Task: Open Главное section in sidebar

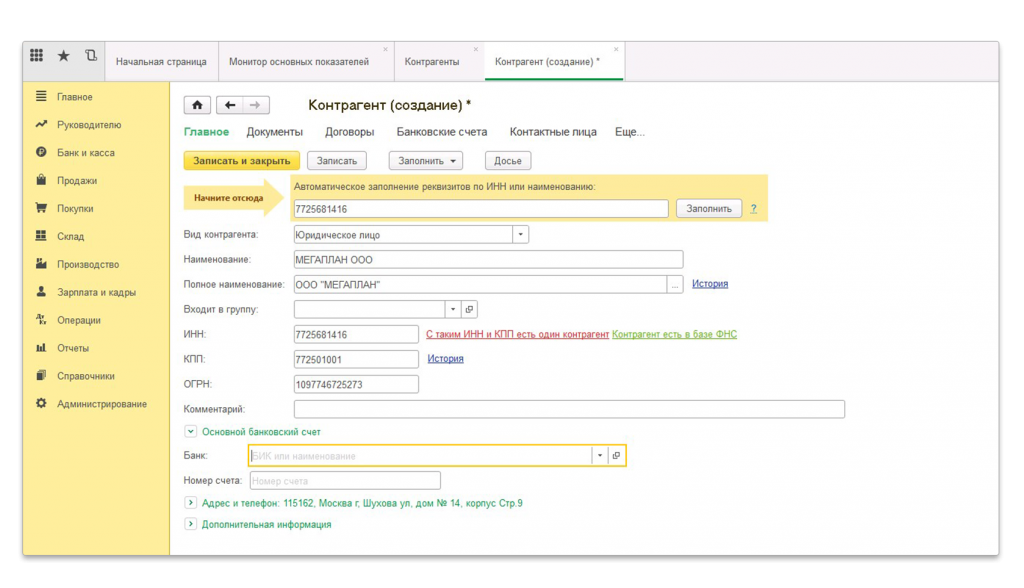Action: (x=74, y=97)
